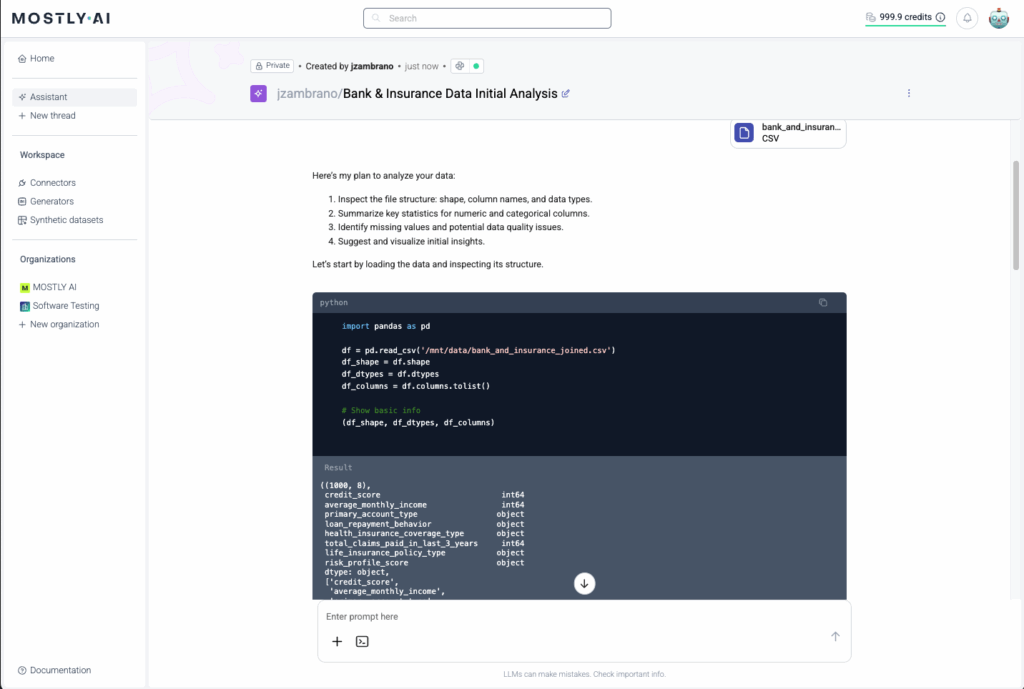This screenshot has height=689, width=1024.
Task: Open the user avatar menu
Action: 999,18
